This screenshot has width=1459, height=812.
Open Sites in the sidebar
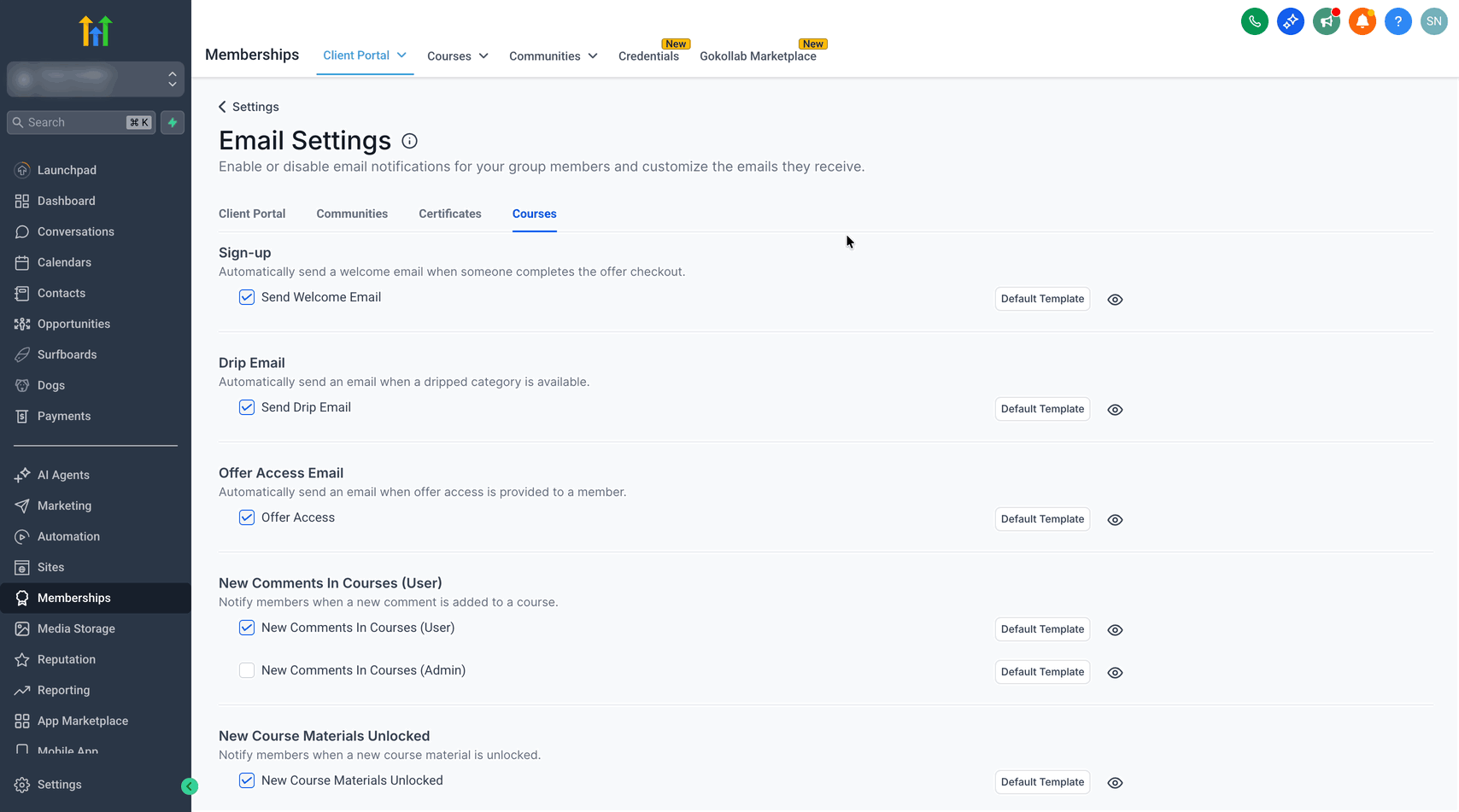point(96,567)
